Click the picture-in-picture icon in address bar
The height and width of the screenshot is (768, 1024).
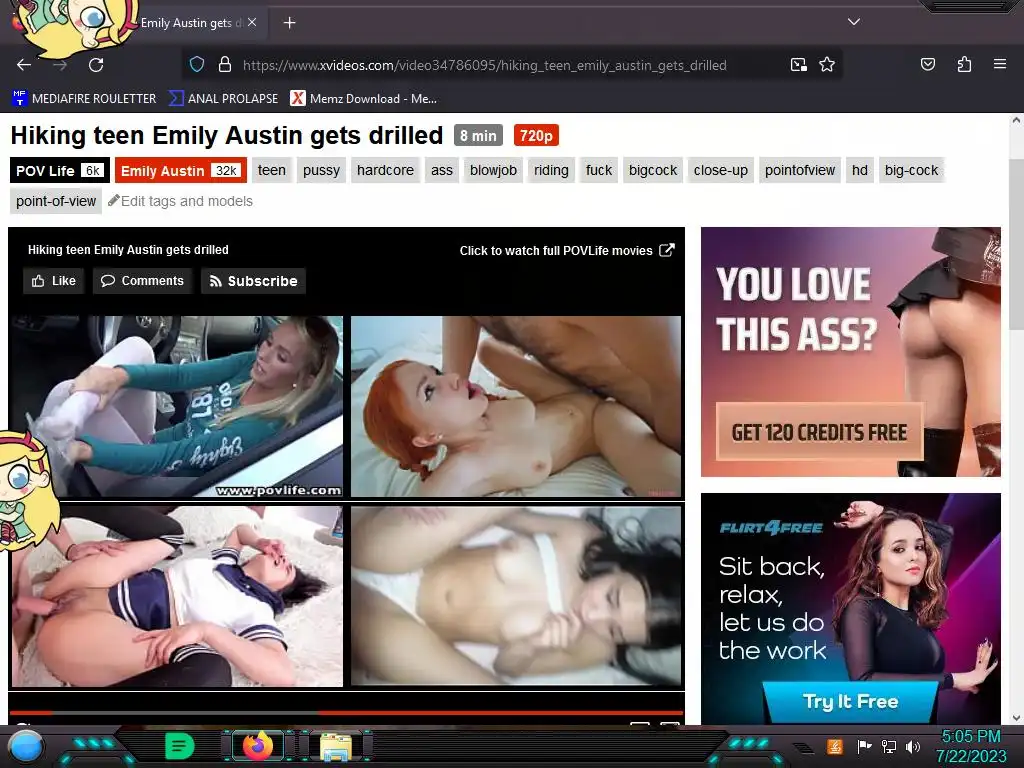point(798,65)
